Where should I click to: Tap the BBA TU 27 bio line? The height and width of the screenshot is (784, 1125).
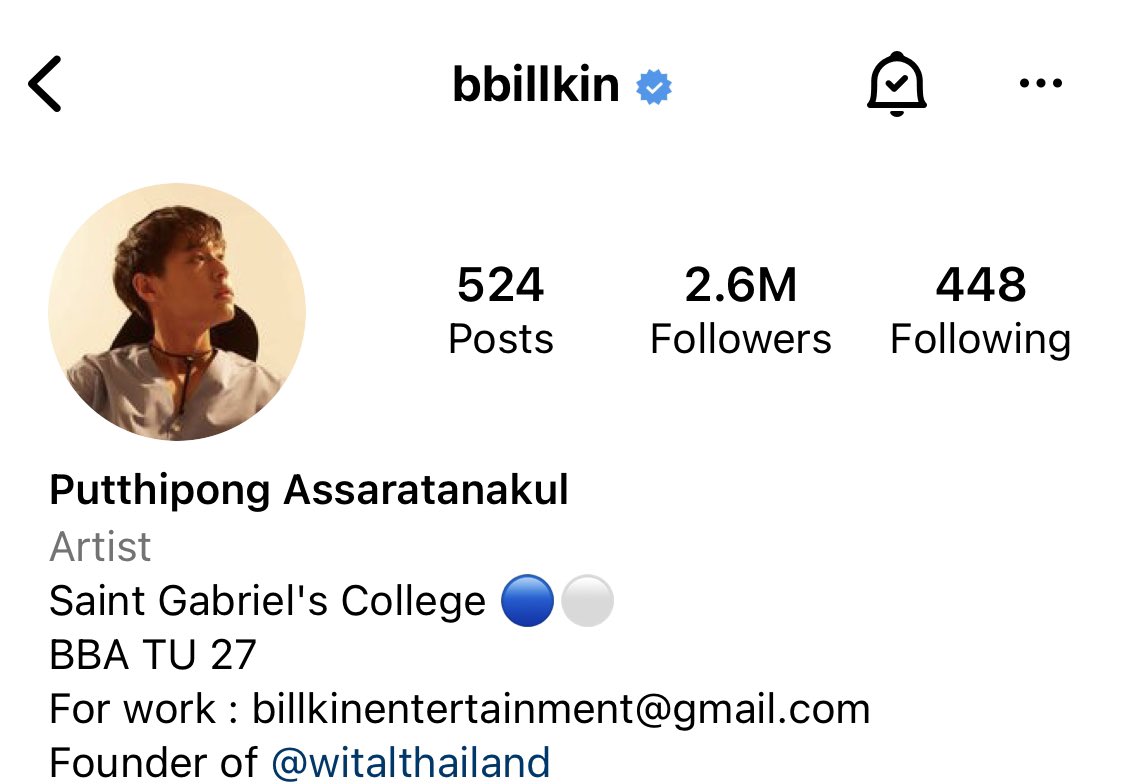(153, 655)
